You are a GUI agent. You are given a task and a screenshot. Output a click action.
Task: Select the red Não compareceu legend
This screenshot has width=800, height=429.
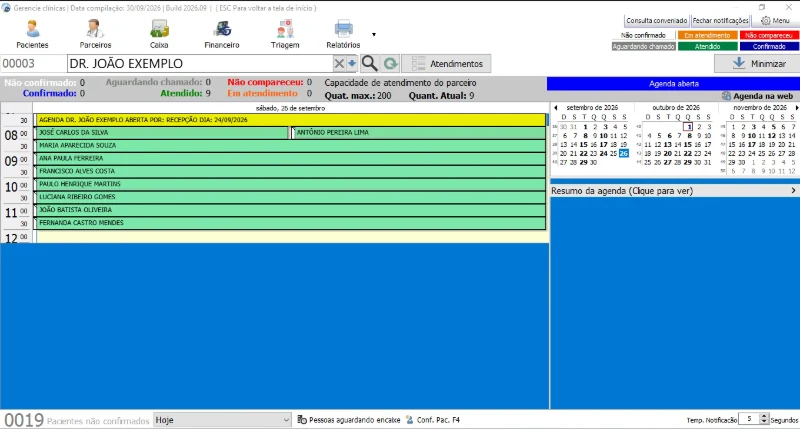click(x=769, y=35)
